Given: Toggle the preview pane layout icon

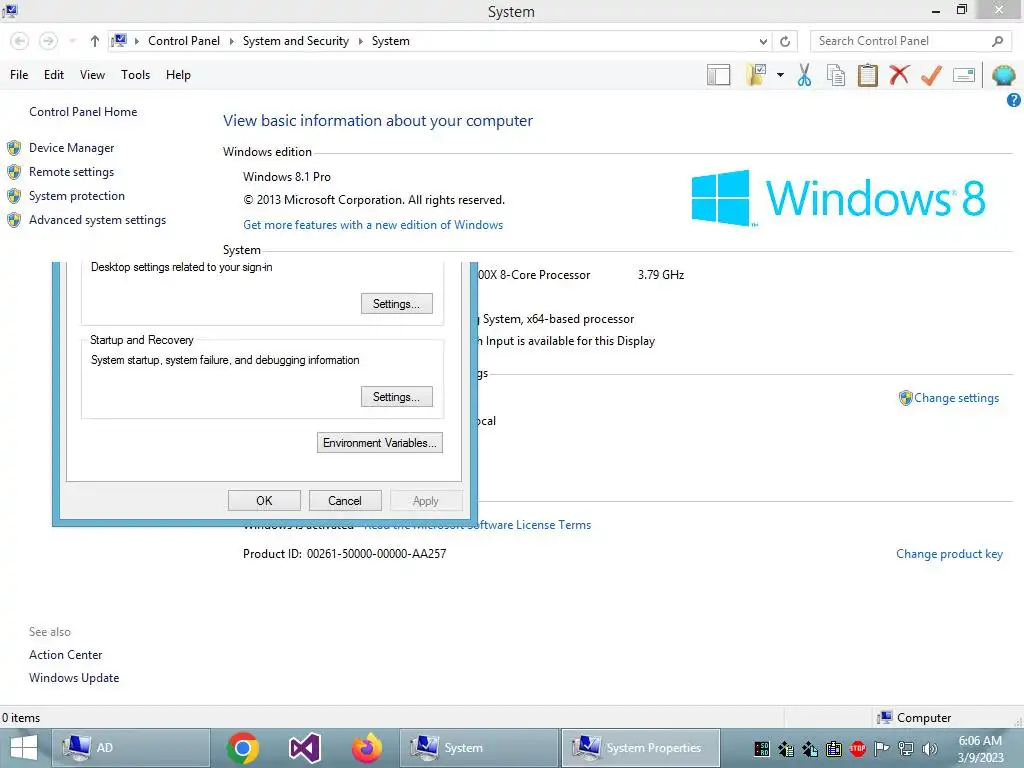Looking at the screenshot, I should (x=718, y=75).
